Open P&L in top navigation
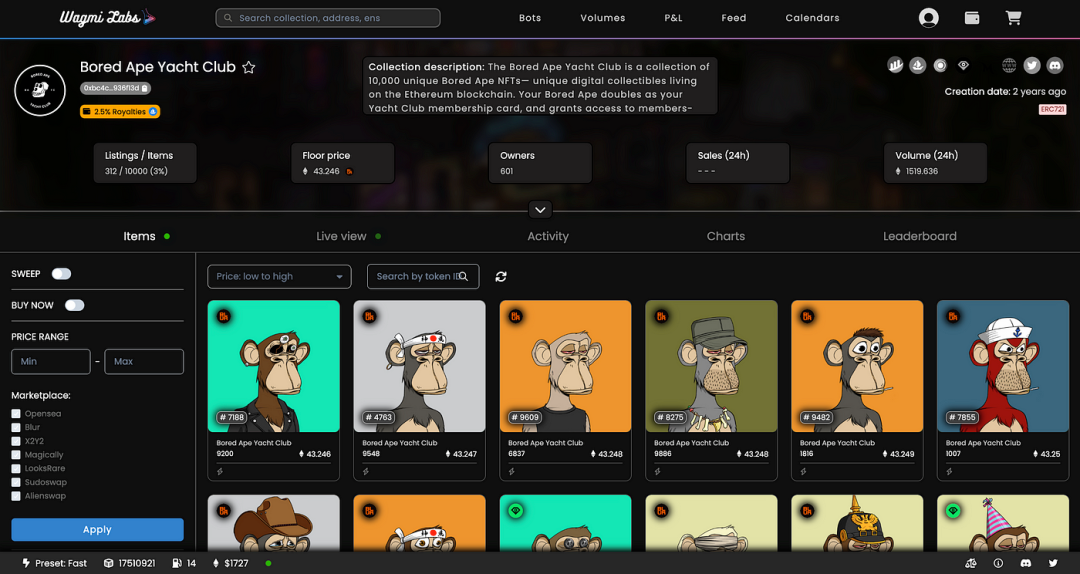This screenshot has height=574, width=1080. (x=673, y=18)
